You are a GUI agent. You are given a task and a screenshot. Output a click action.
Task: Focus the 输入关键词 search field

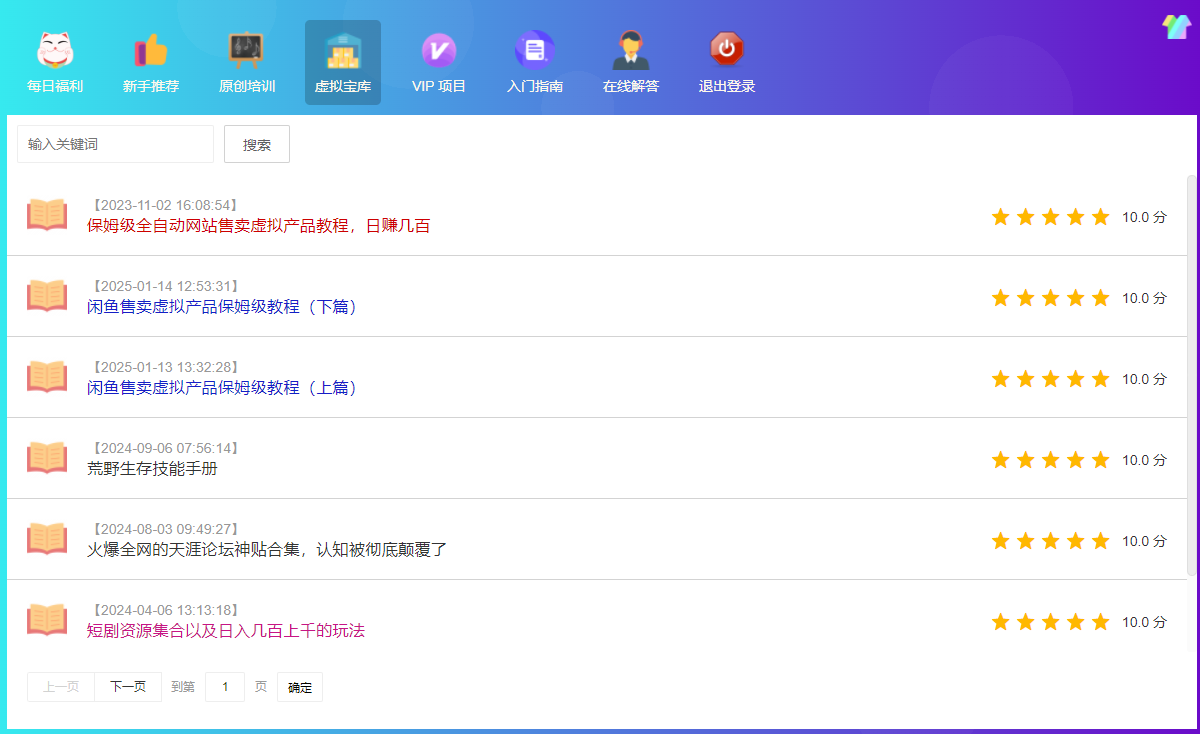[x=115, y=144]
